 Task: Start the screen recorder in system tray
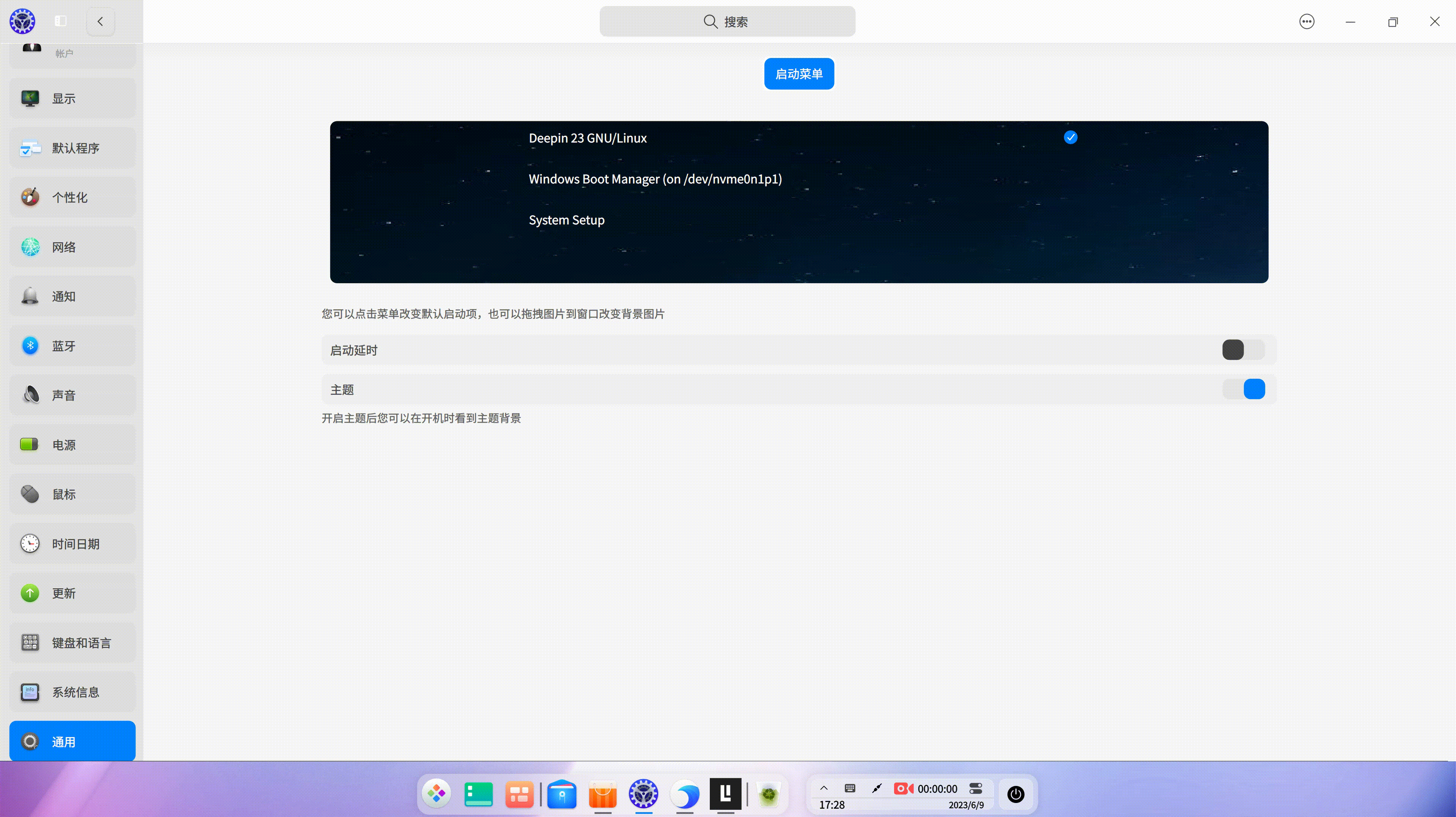903,787
